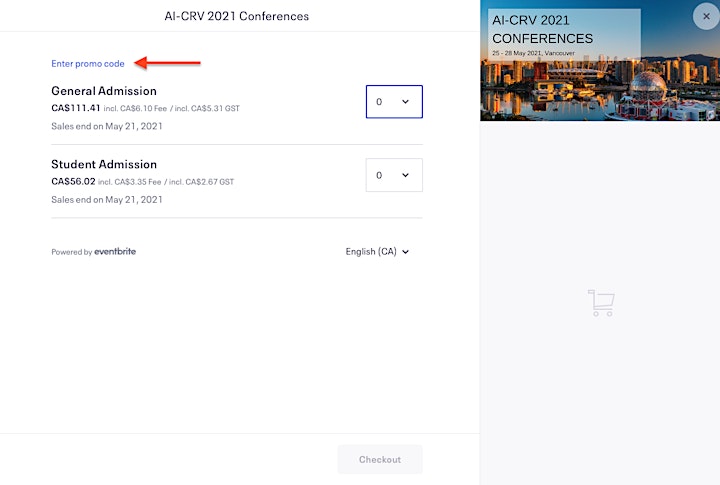Click General Admission 'Sales end on May 21, 2021' text
Image resolution: width=720 pixels, height=485 pixels.
click(107, 126)
